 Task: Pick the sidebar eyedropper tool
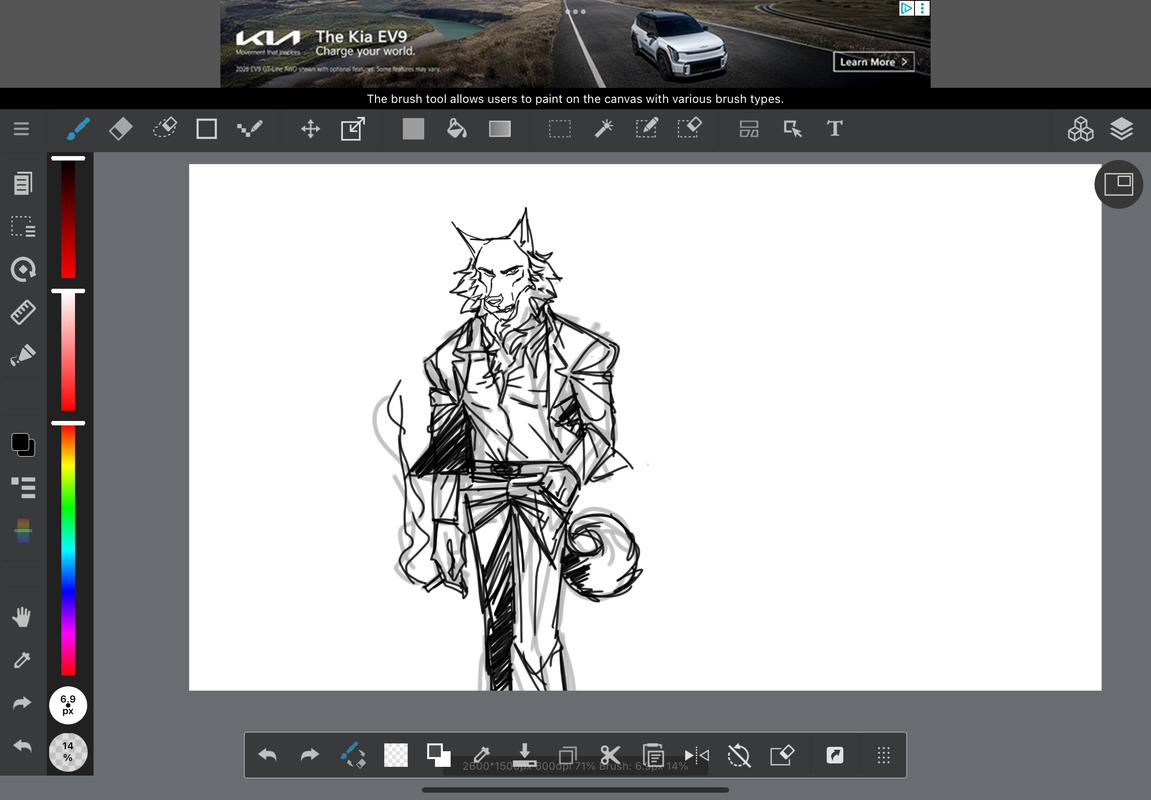[x=22, y=660]
